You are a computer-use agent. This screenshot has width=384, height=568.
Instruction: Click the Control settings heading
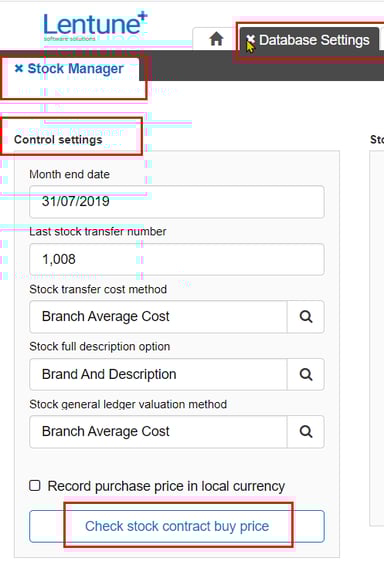tap(58, 140)
